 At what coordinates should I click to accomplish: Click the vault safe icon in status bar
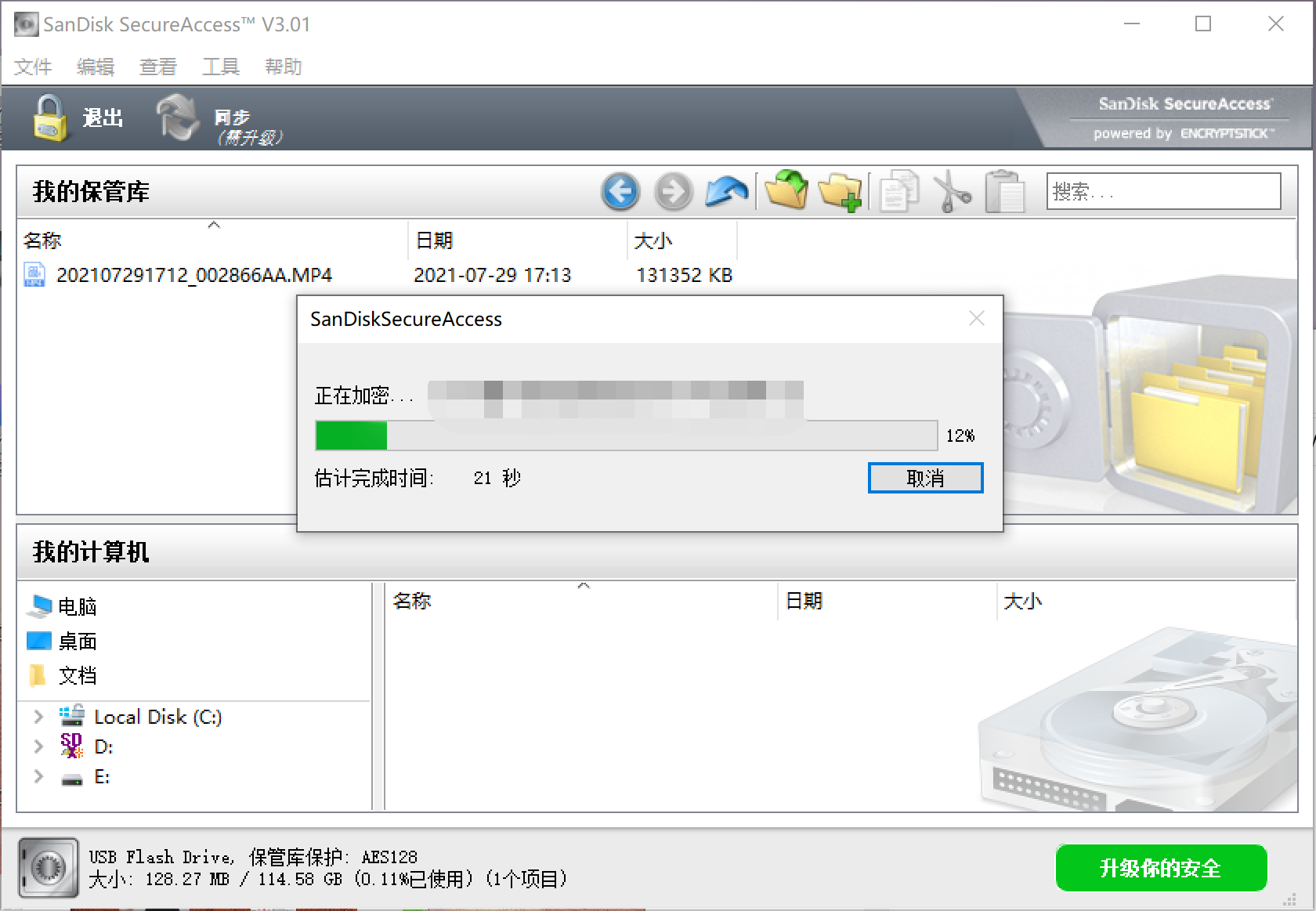[x=49, y=868]
